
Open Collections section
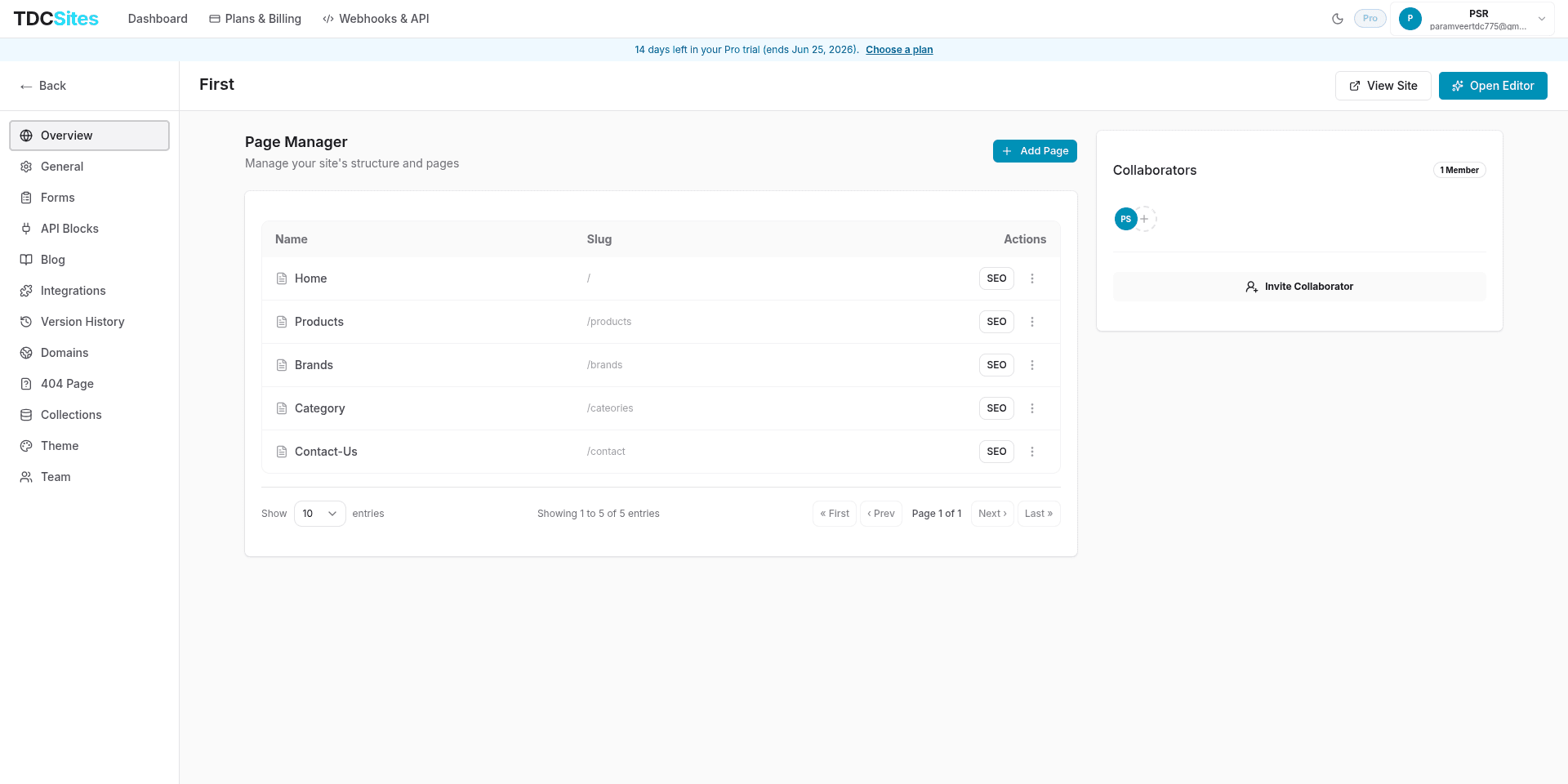pos(89,415)
